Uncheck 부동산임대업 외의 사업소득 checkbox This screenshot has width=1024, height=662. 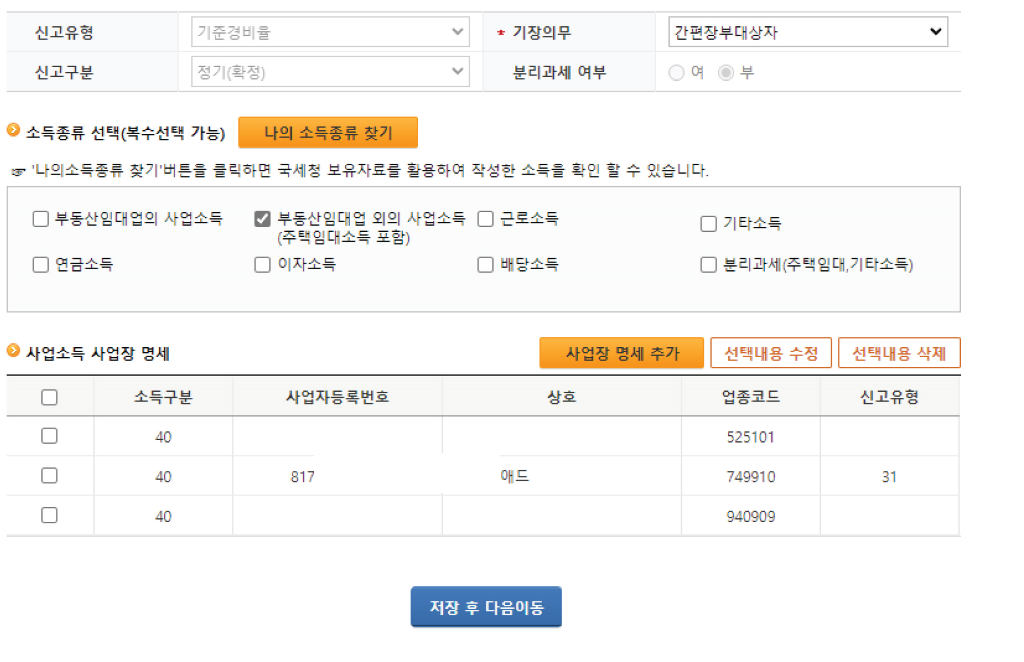coord(263,219)
